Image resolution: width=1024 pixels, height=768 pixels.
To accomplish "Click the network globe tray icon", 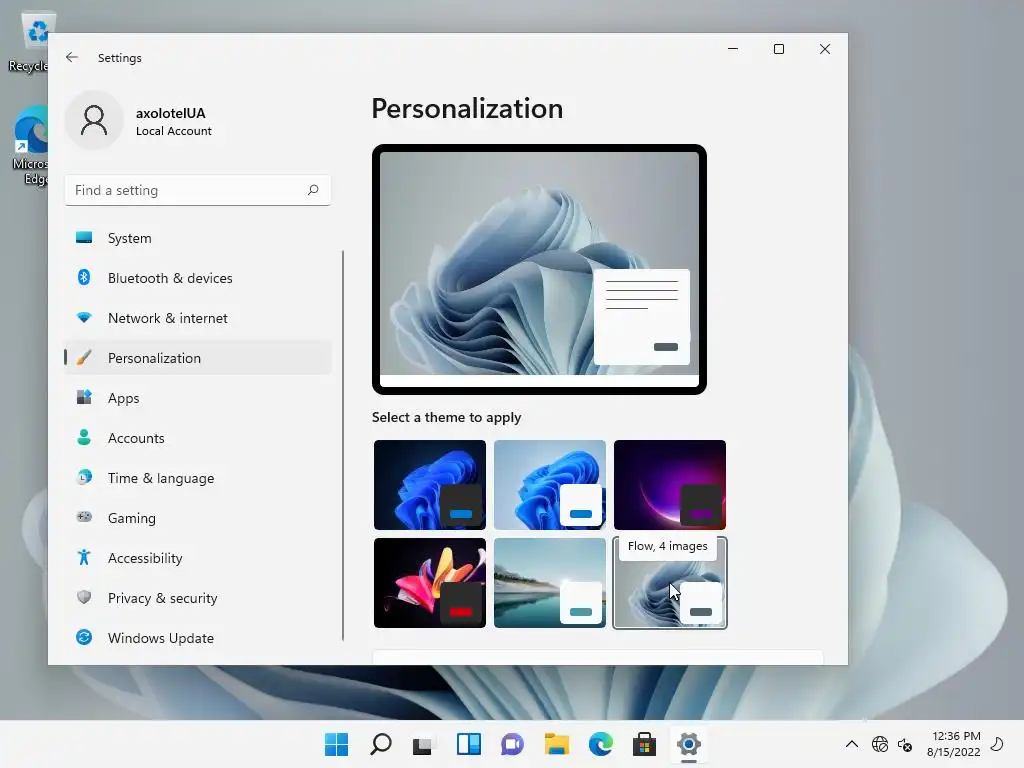I will pyautogui.click(x=880, y=744).
